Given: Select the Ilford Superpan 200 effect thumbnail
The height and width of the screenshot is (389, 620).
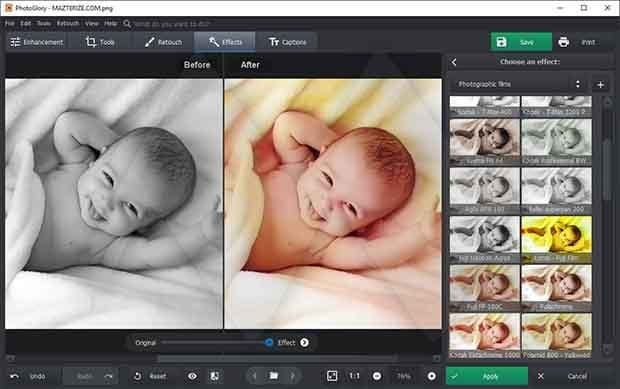Looking at the screenshot, I should click(x=557, y=191).
